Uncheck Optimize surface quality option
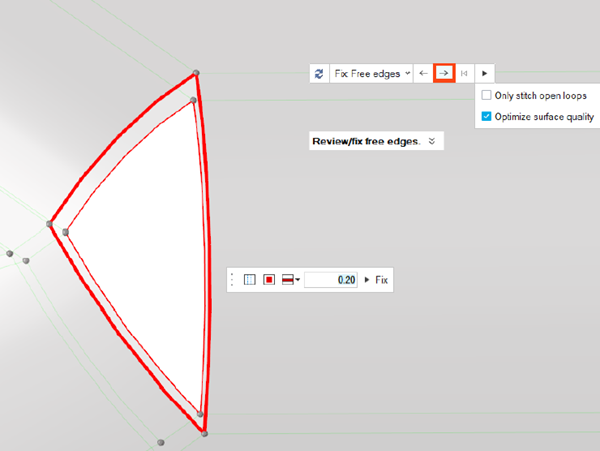Screen dimensions: 600x451 [486, 116]
